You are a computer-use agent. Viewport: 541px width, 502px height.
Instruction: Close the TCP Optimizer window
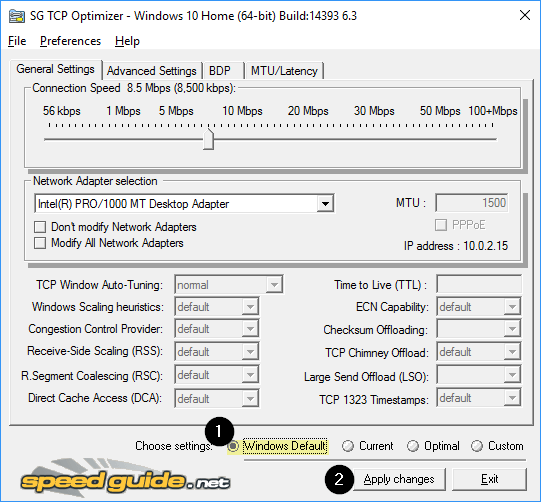click(524, 15)
